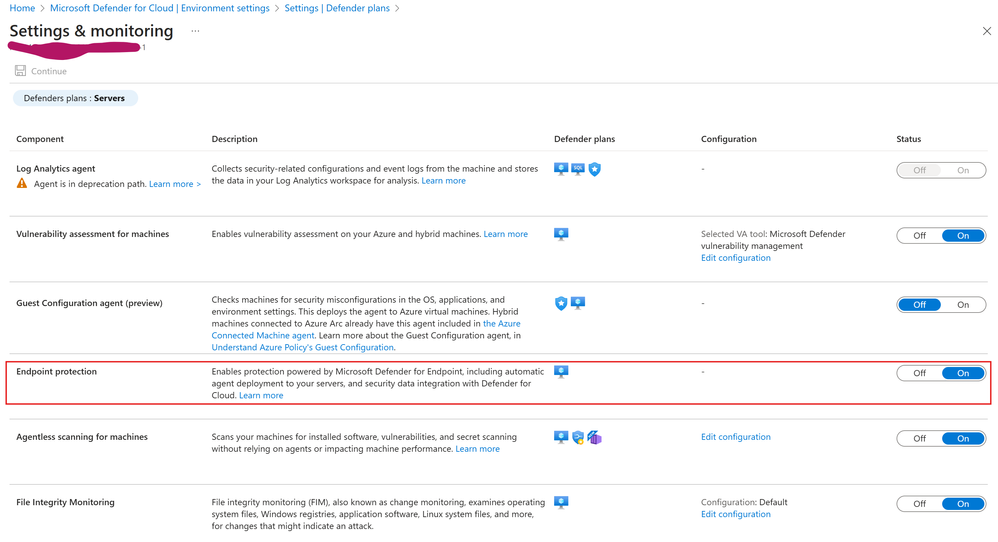This screenshot has width=998, height=542.
Task: Open Settings | Defender plans breadcrumb
Action: 337,8
